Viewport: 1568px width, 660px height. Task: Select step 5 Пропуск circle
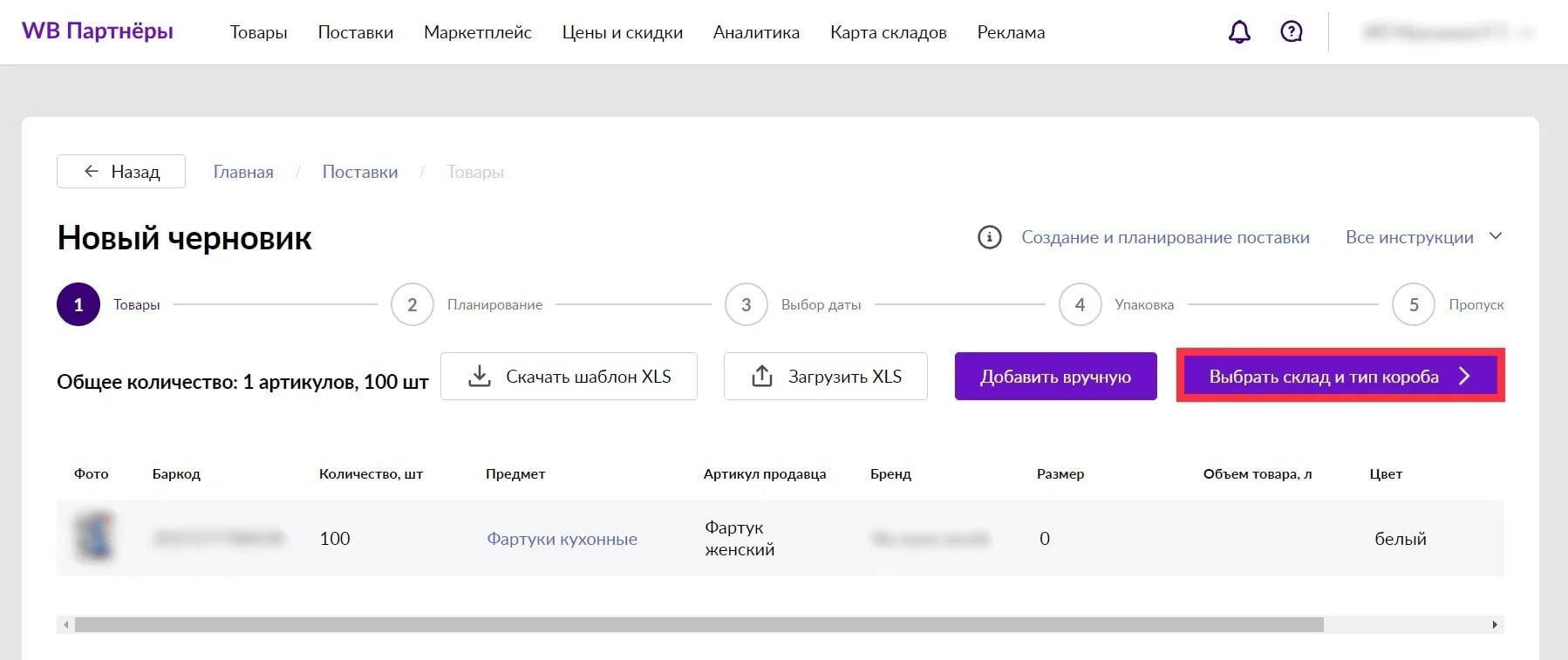(1414, 304)
